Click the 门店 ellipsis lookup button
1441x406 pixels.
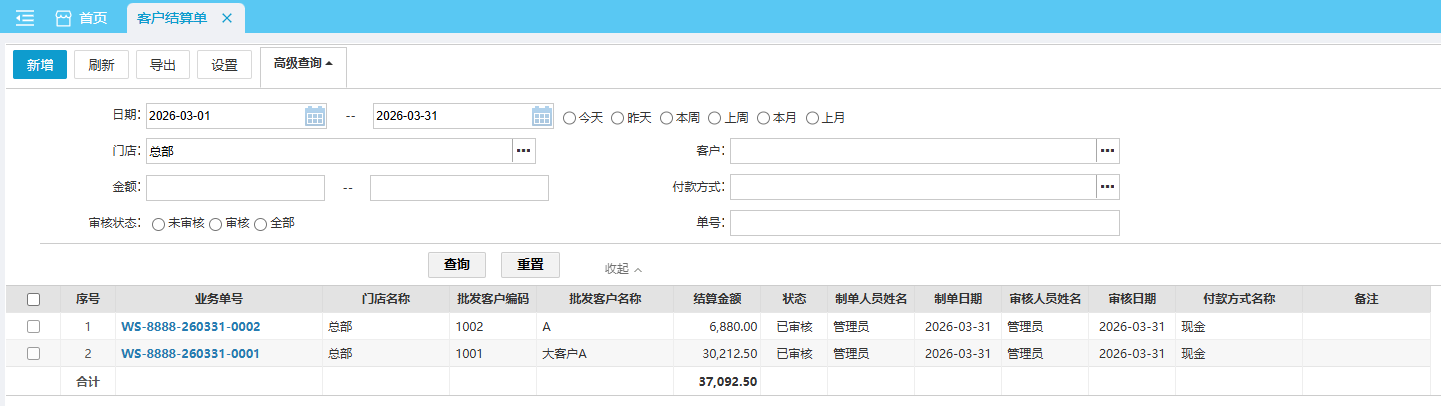point(524,151)
